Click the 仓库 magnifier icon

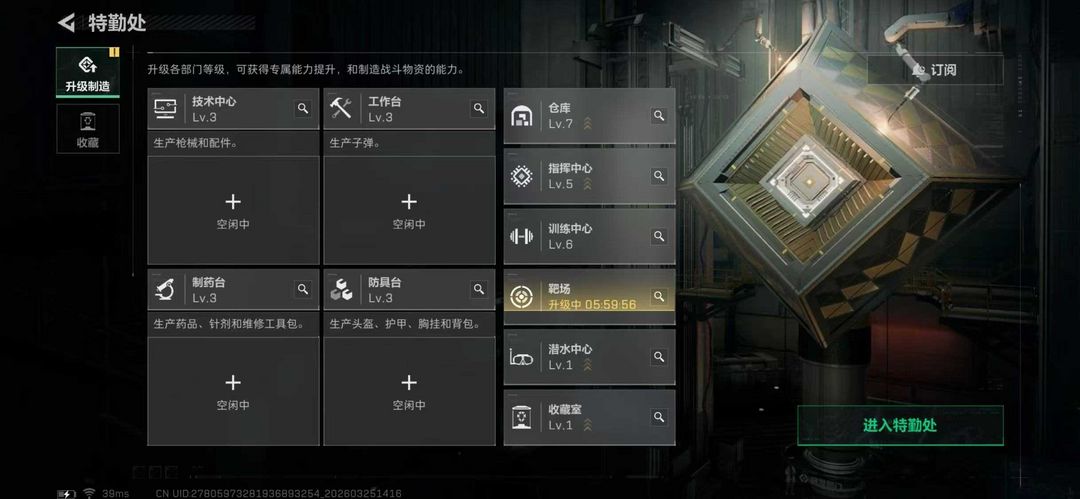click(x=659, y=116)
